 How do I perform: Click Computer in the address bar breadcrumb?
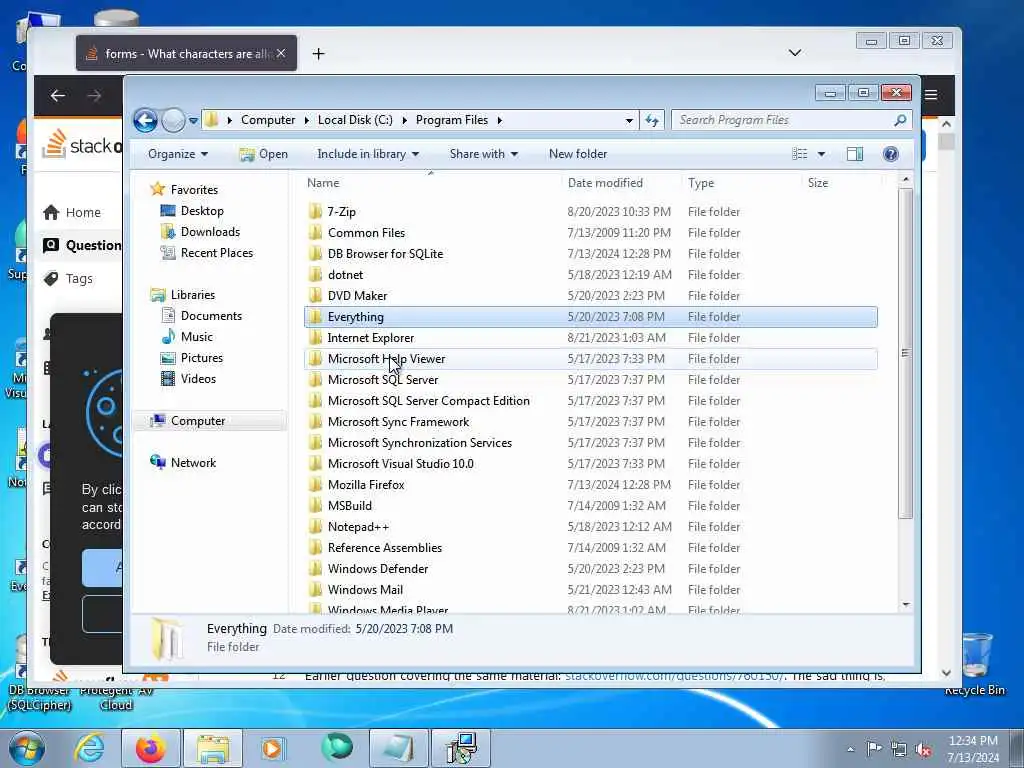(268, 120)
